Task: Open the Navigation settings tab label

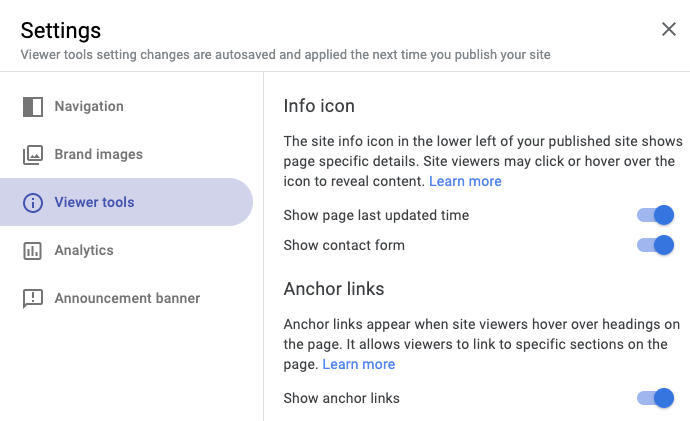Action: (x=89, y=107)
